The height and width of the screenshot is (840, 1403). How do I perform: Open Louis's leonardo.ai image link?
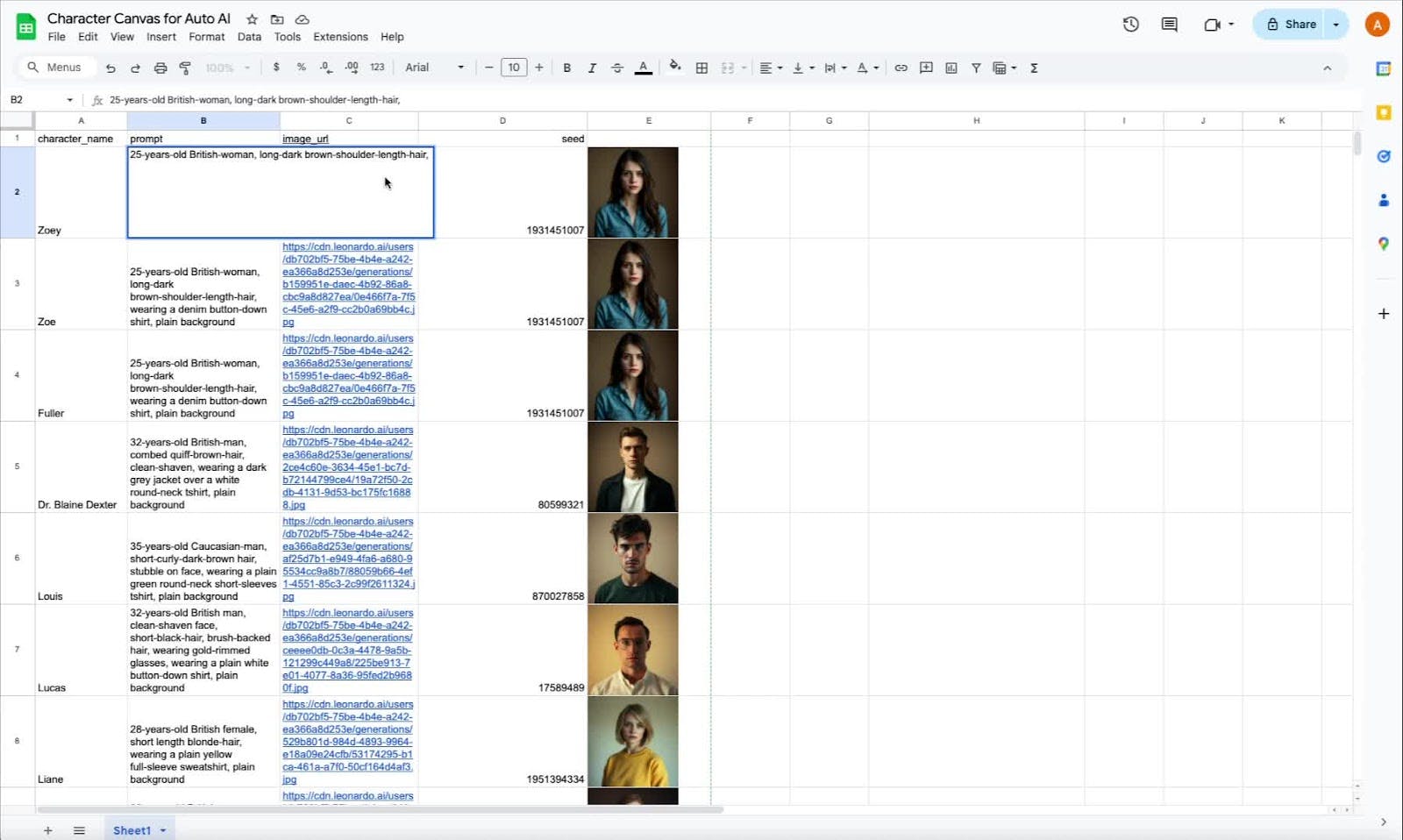coord(347,559)
